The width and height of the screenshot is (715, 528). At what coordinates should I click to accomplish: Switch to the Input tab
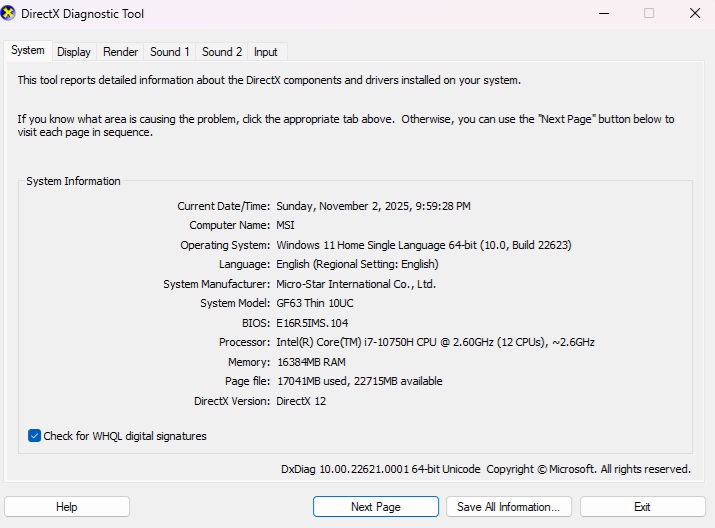[x=266, y=52]
